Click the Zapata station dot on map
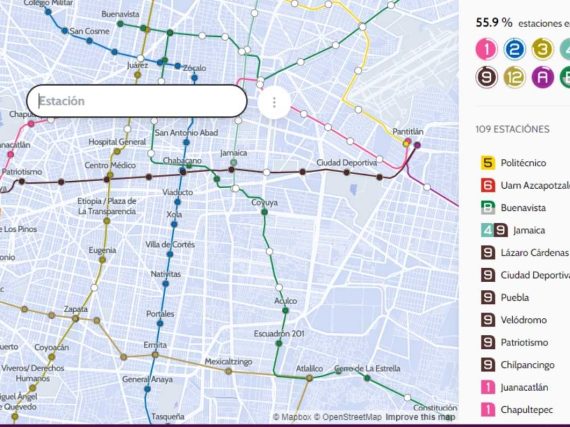The width and height of the screenshot is (570, 427). [75, 319]
